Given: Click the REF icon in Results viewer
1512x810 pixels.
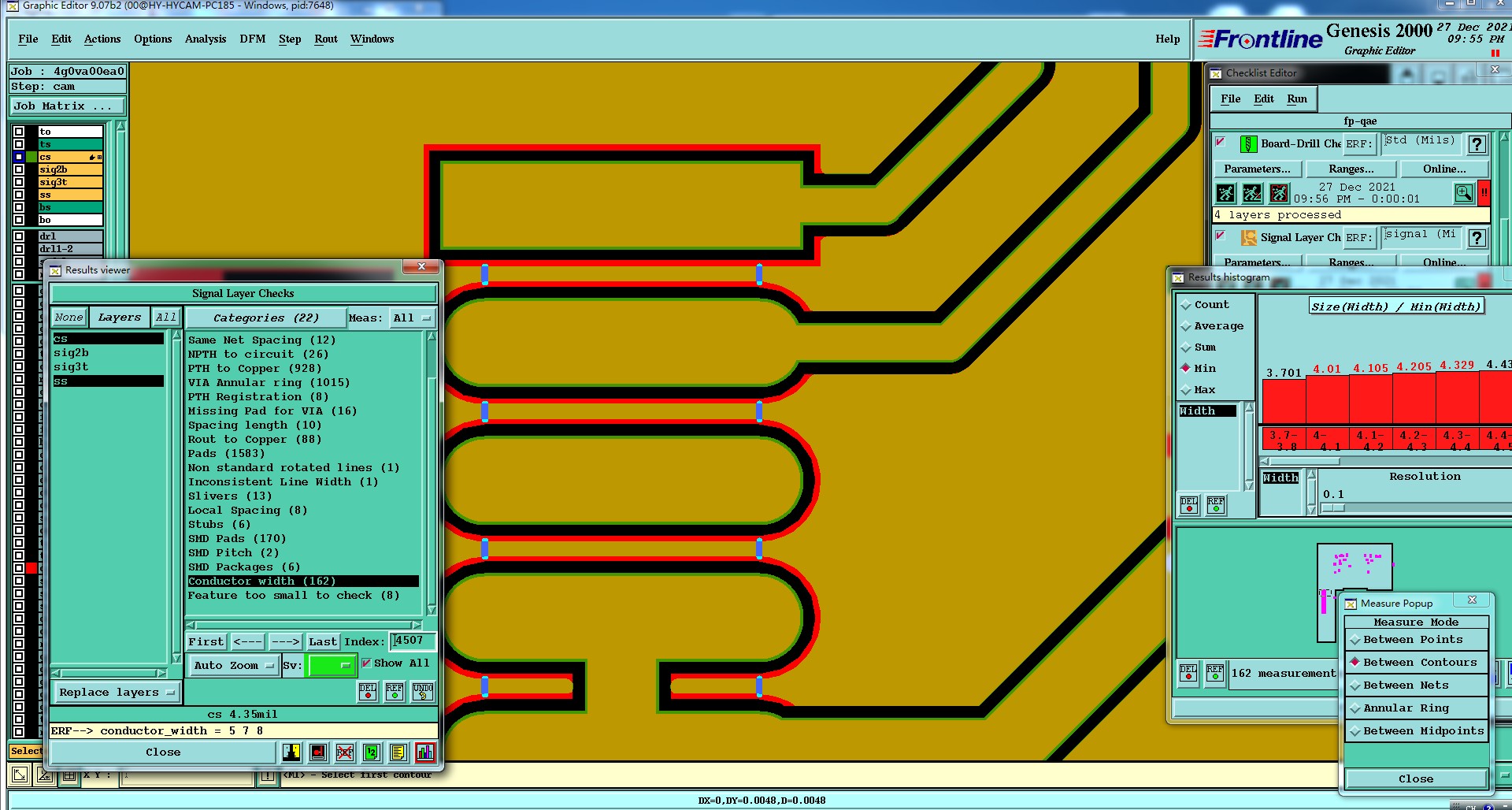Looking at the screenshot, I should pyautogui.click(x=395, y=691).
